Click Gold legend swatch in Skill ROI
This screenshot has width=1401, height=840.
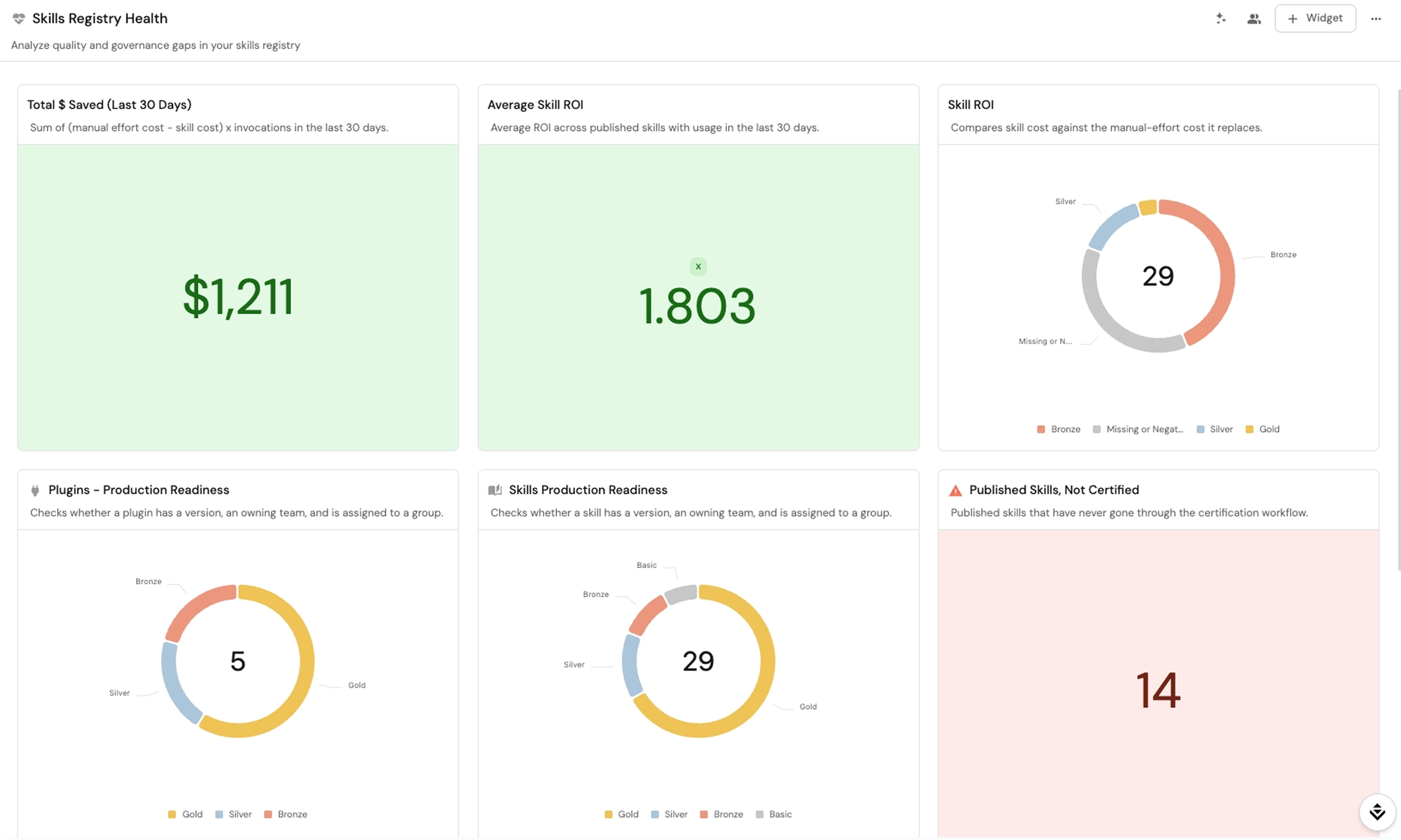click(1249, 429)
